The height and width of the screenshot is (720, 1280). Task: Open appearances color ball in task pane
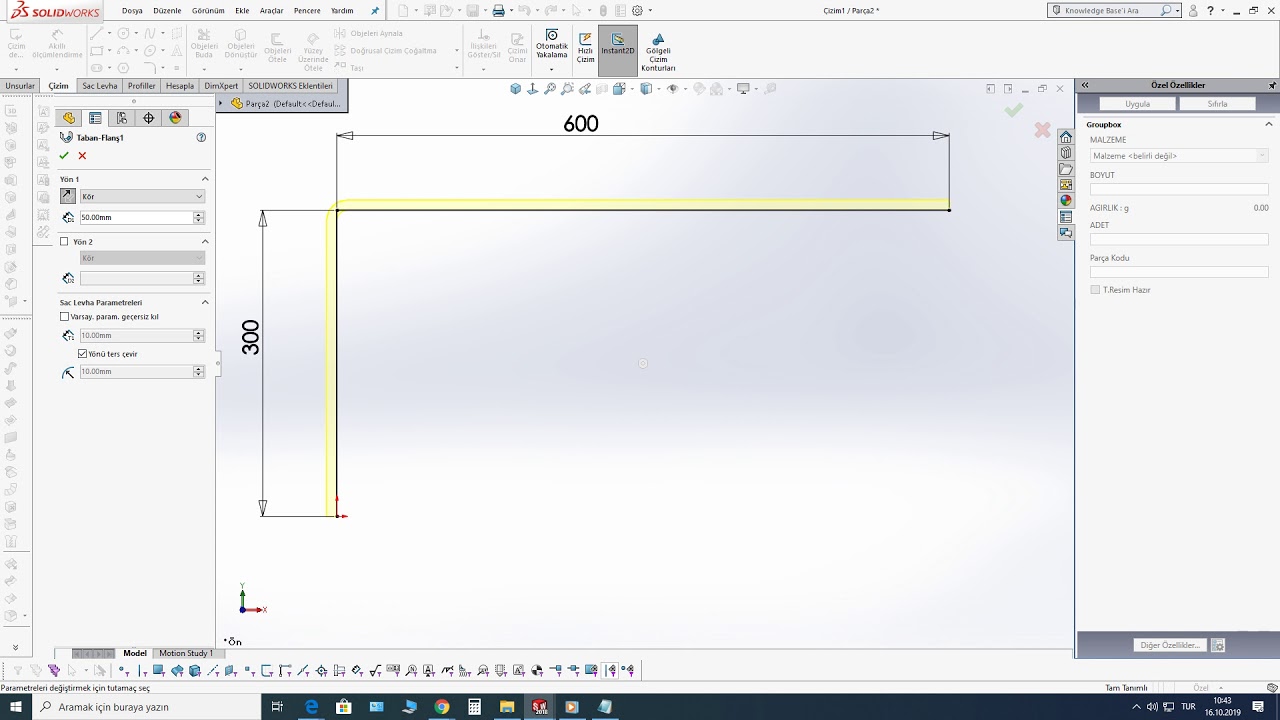click(1066, 201)
